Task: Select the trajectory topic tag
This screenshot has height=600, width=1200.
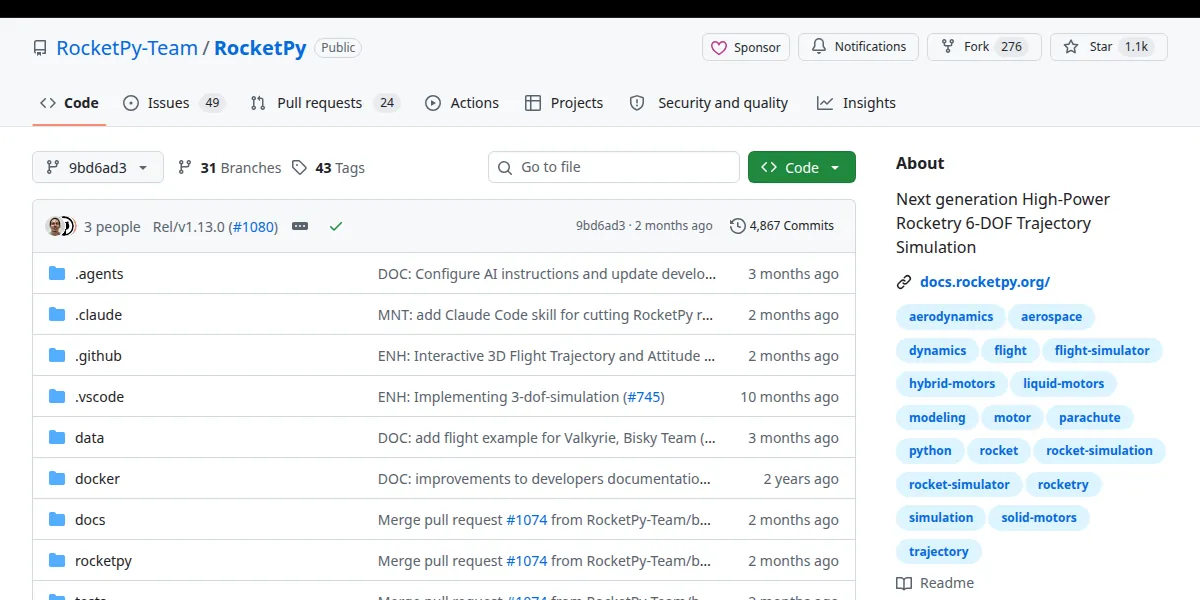Action: coord(939,552)
